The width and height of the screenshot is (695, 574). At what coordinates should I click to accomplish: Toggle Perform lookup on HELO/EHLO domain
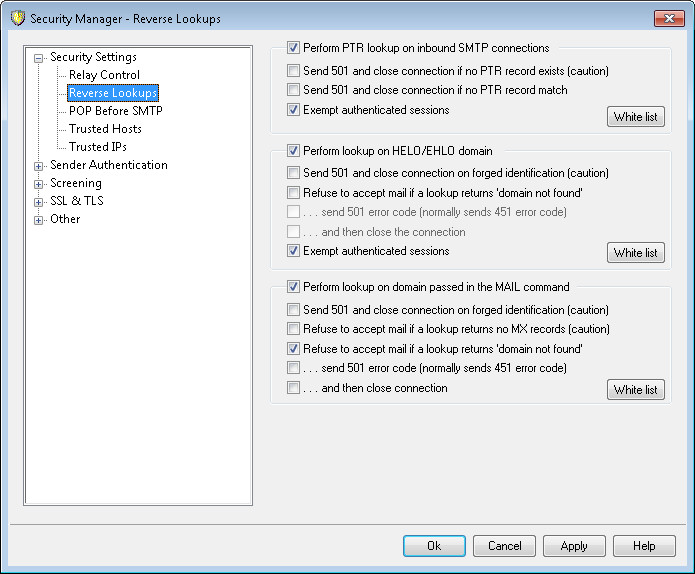[x=293, y=151]
